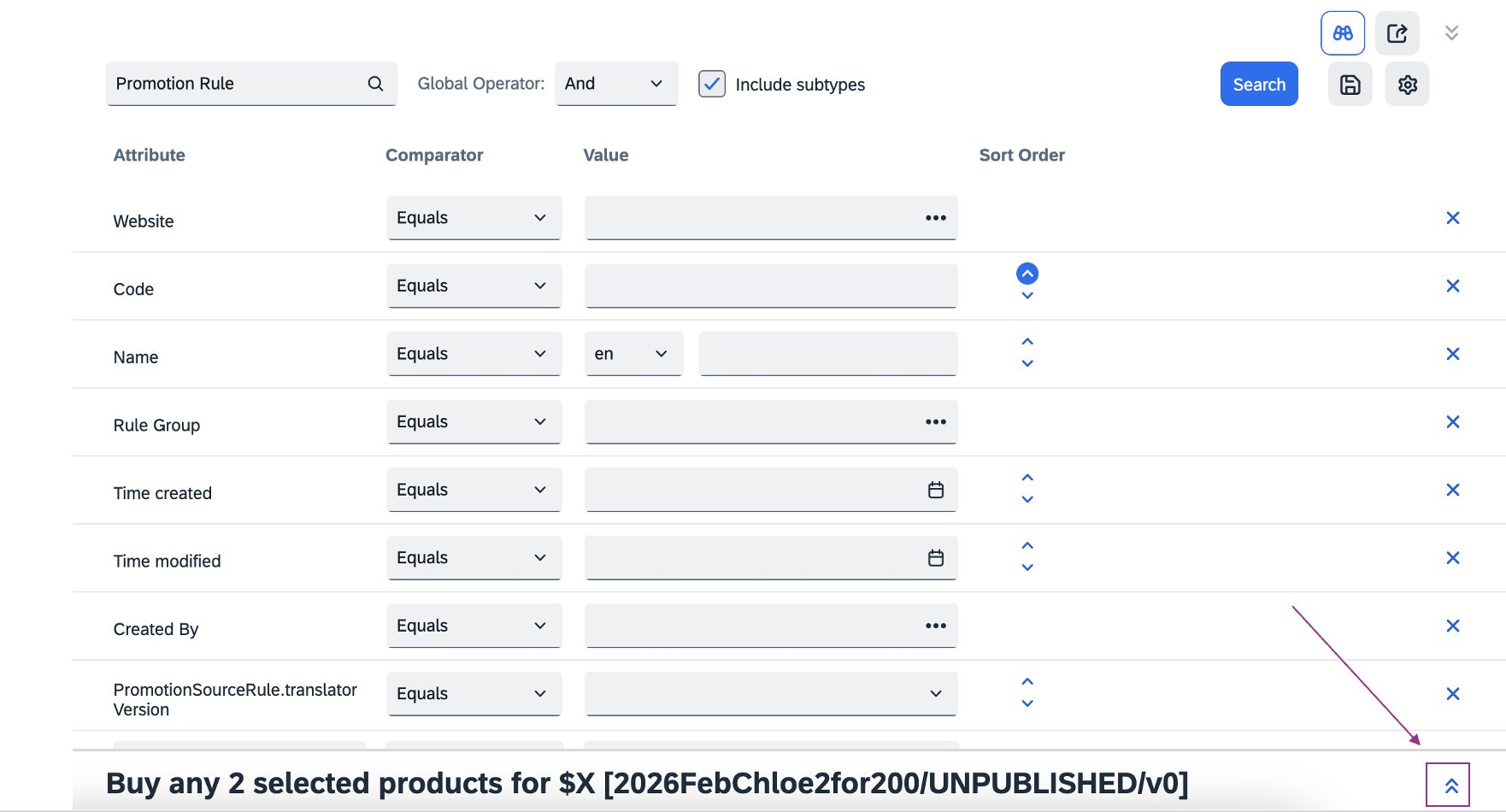This screenshot has height=812, width=1506.
Task: Set Code sort order ascending
Action: [1027, 274]
